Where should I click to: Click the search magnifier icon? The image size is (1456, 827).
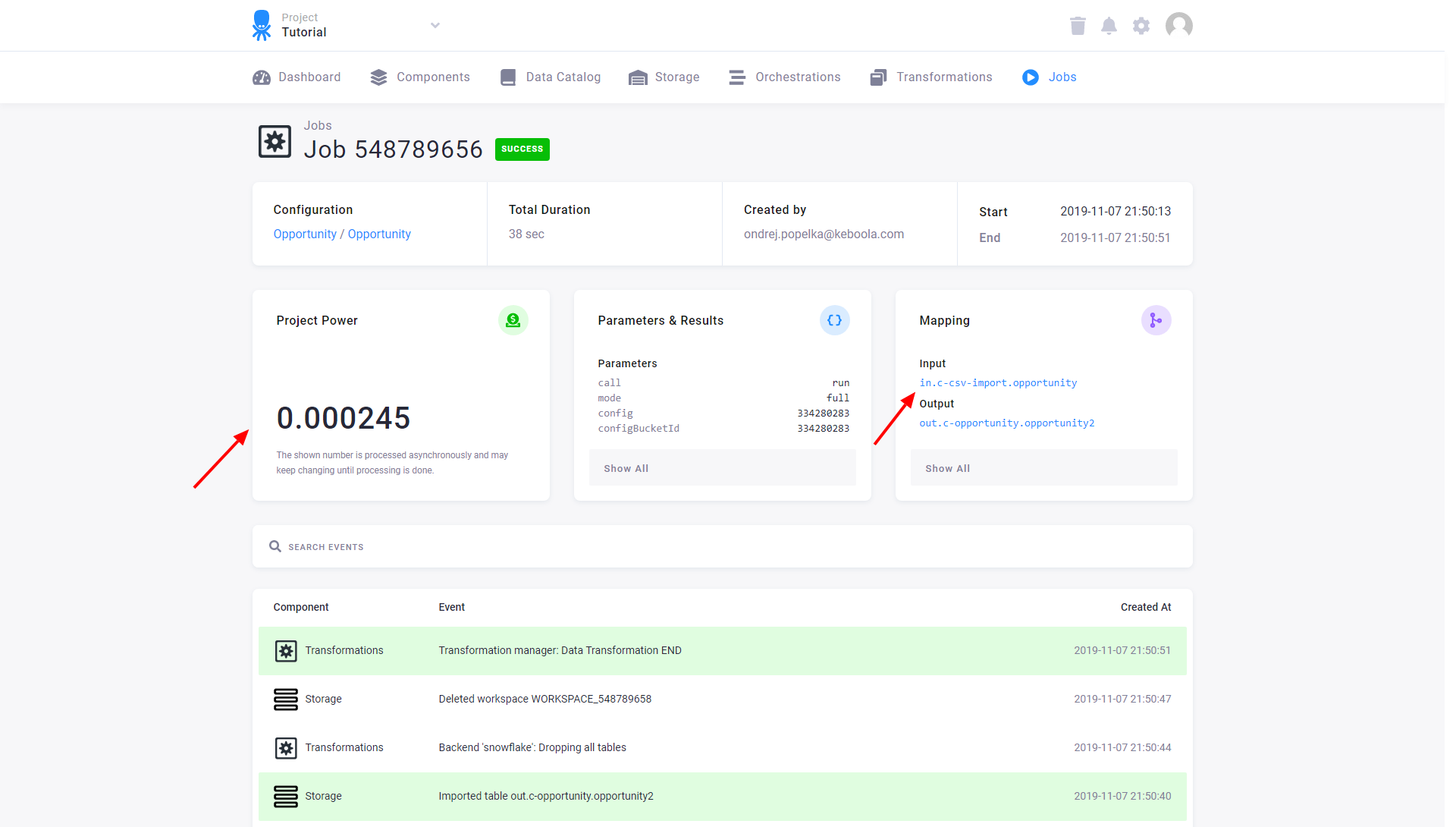pos(275,546)
